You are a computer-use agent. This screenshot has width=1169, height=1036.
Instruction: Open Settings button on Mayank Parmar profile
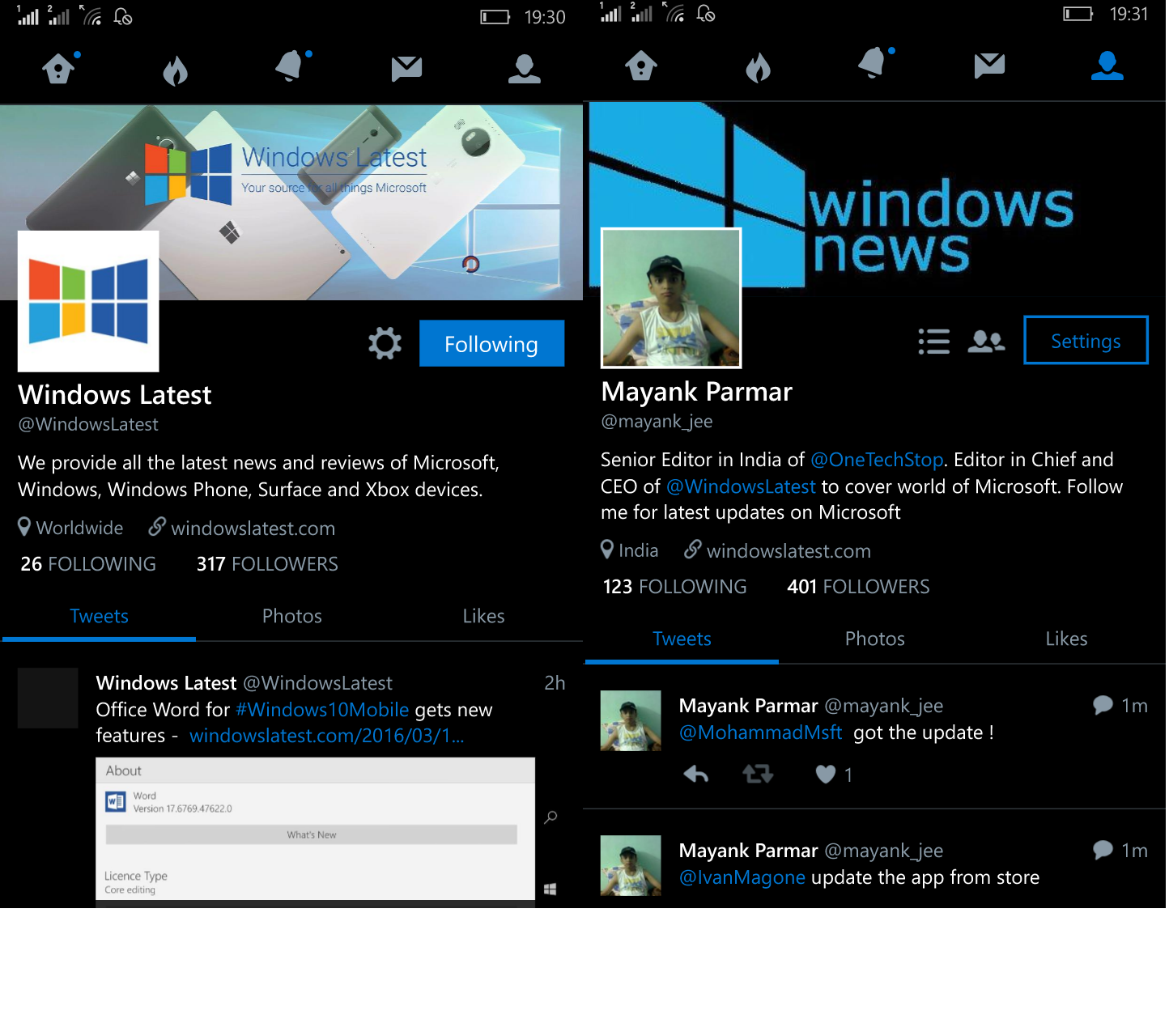point(1086,340)
